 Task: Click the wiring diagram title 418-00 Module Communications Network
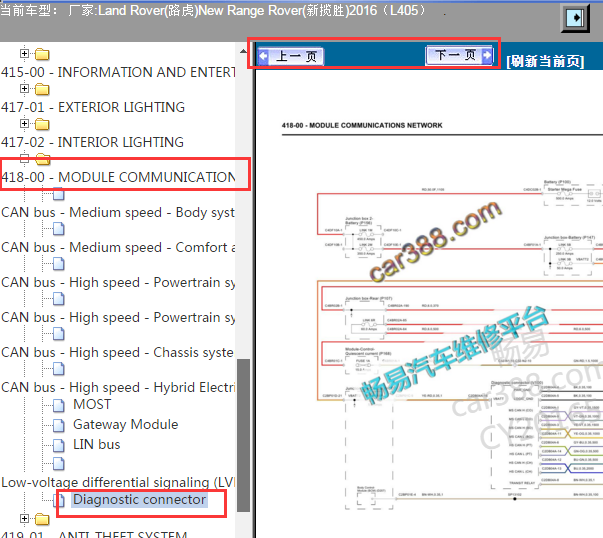[362, 125]
